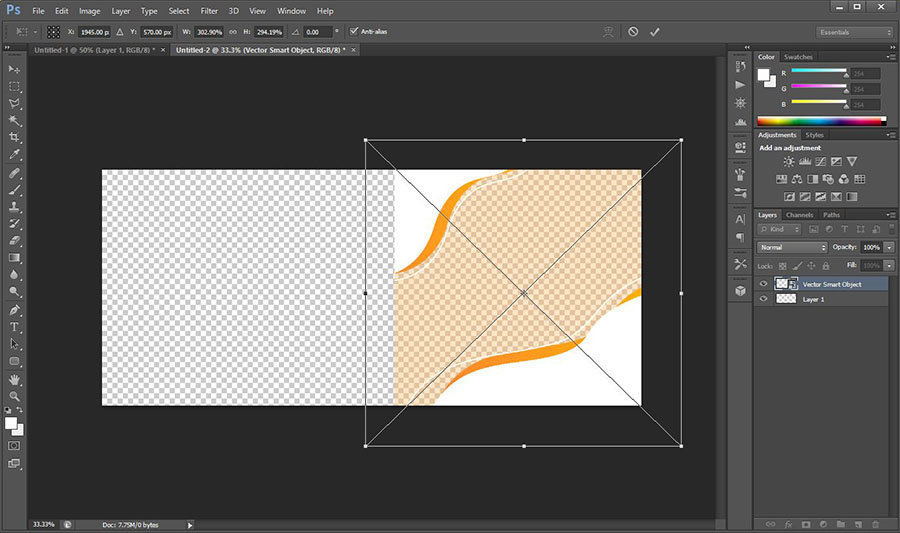Commit the transform with the checkmark
This screenshot has width=900, height=533.
(x=655, y=32)
